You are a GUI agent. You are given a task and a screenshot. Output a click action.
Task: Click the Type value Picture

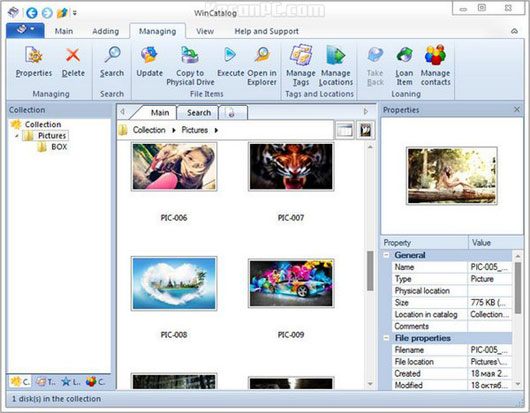tap(490, 279)
